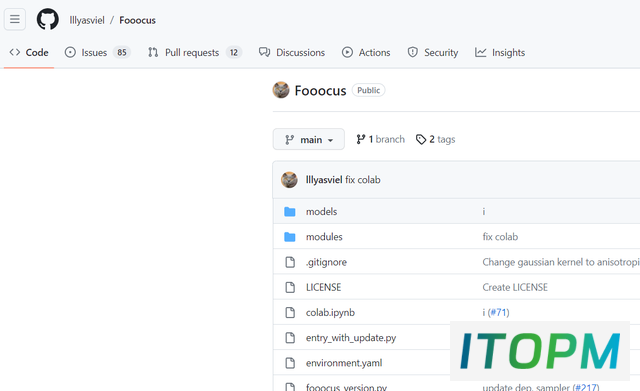
Task: View the 2 tags link
Action: click(x=436, y=139)
